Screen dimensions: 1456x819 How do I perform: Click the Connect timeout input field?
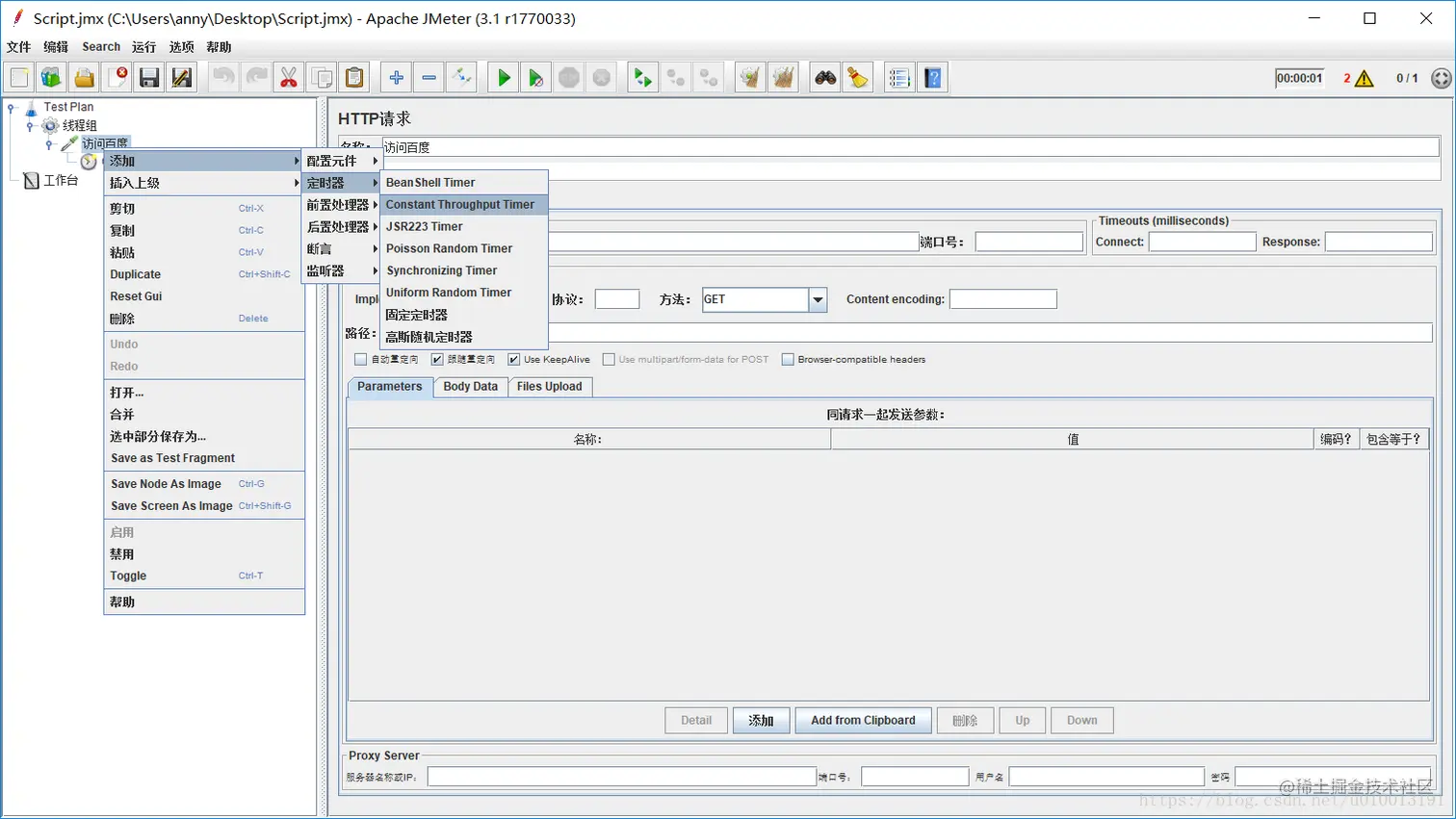[1203, 243]
